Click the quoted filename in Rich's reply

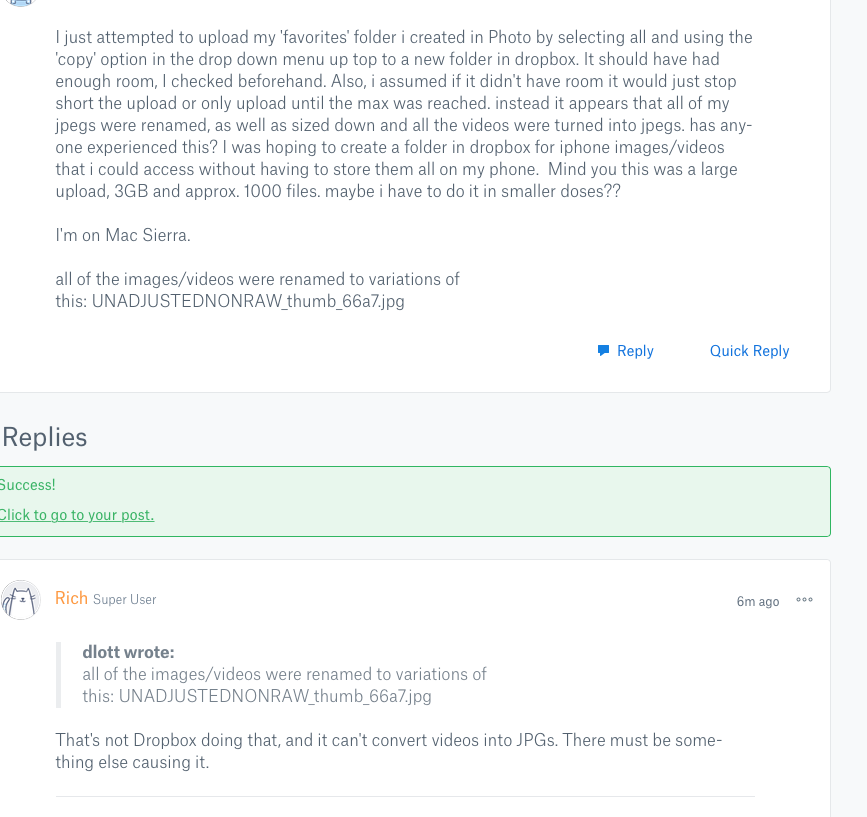coord(275,696)
